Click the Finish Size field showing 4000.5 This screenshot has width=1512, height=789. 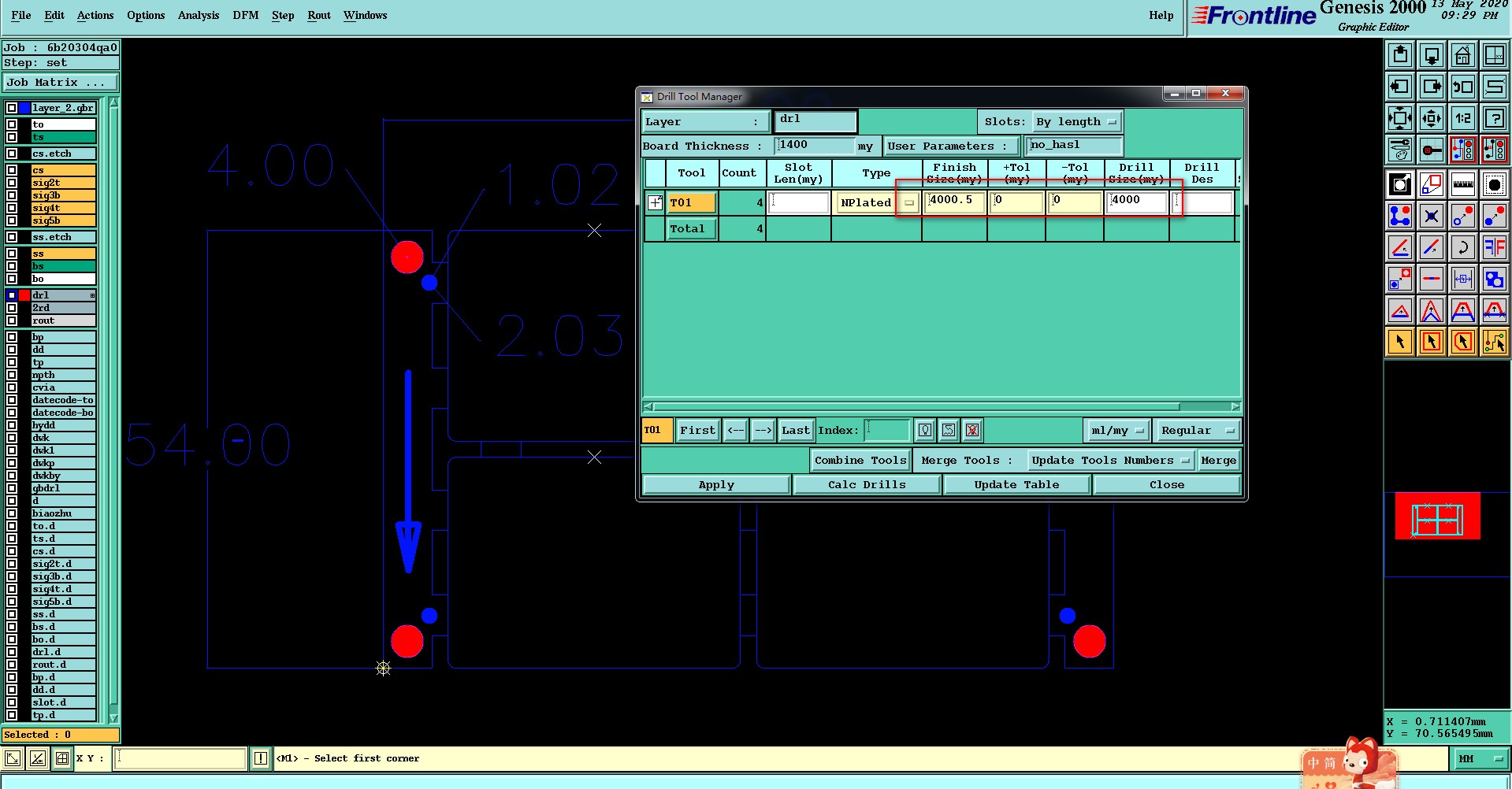(x=954, y=202)
